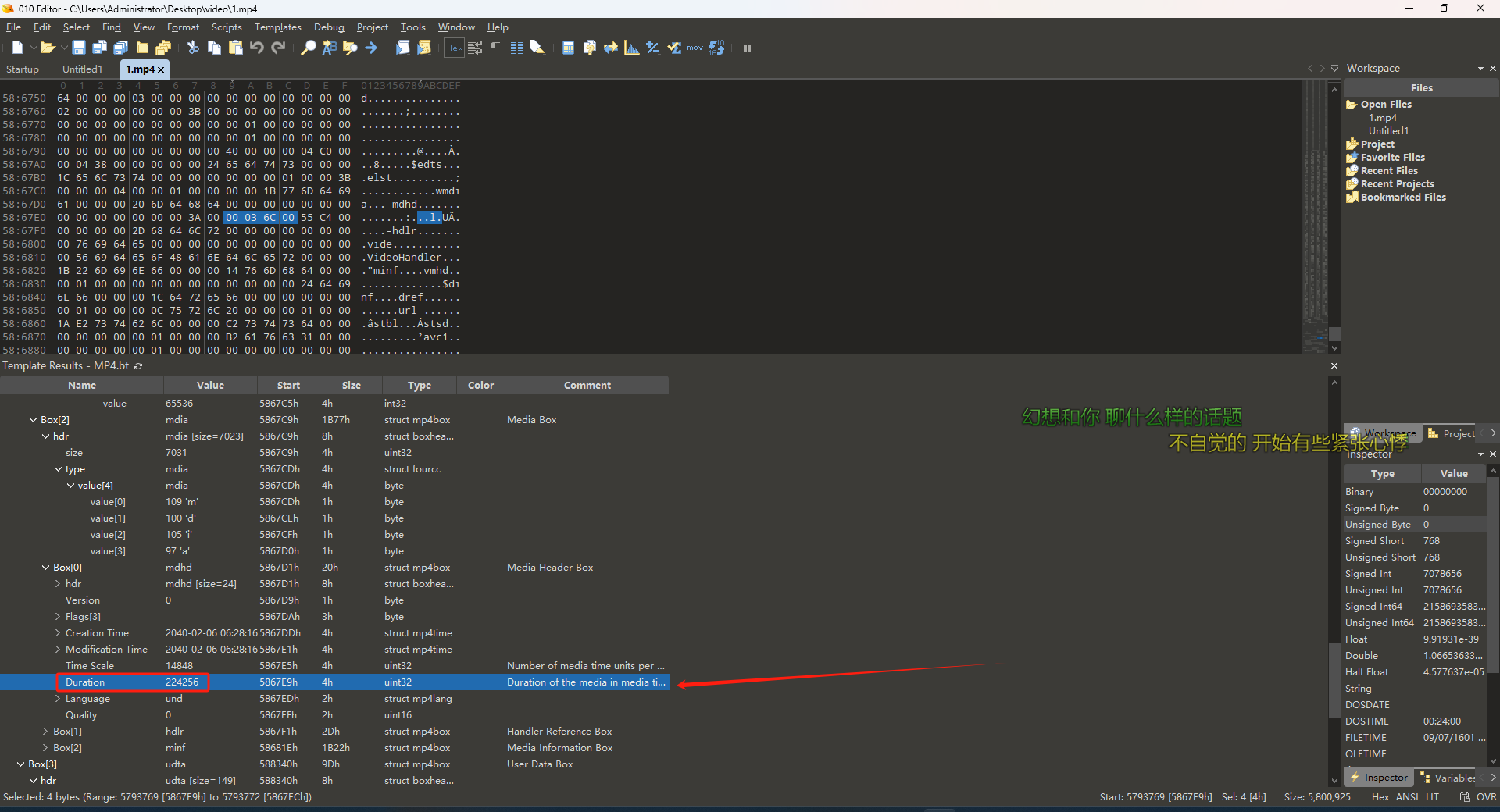
Task: Open the Replace tool icon
Action: pos(329,48)
